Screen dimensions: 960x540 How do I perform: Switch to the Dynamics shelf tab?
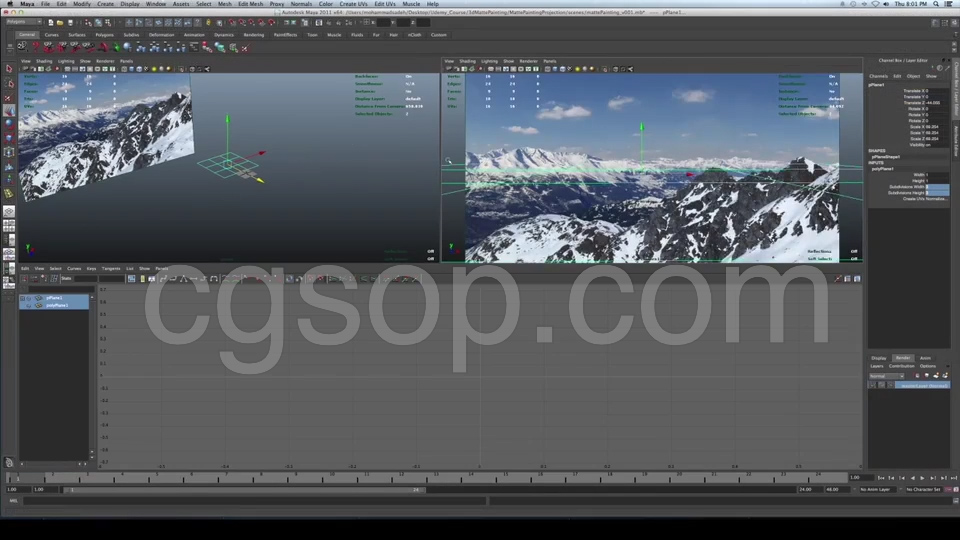pyautogui.click(x=223, y=35)
